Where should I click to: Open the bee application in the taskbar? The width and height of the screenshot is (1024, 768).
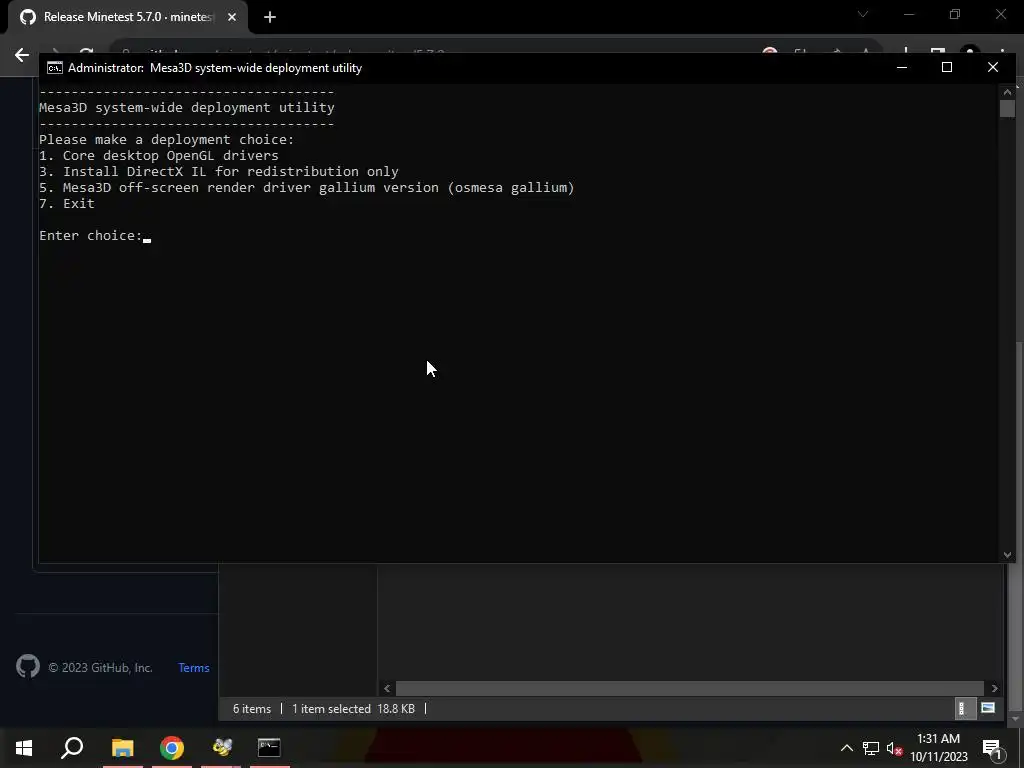[x=221, y=747]
